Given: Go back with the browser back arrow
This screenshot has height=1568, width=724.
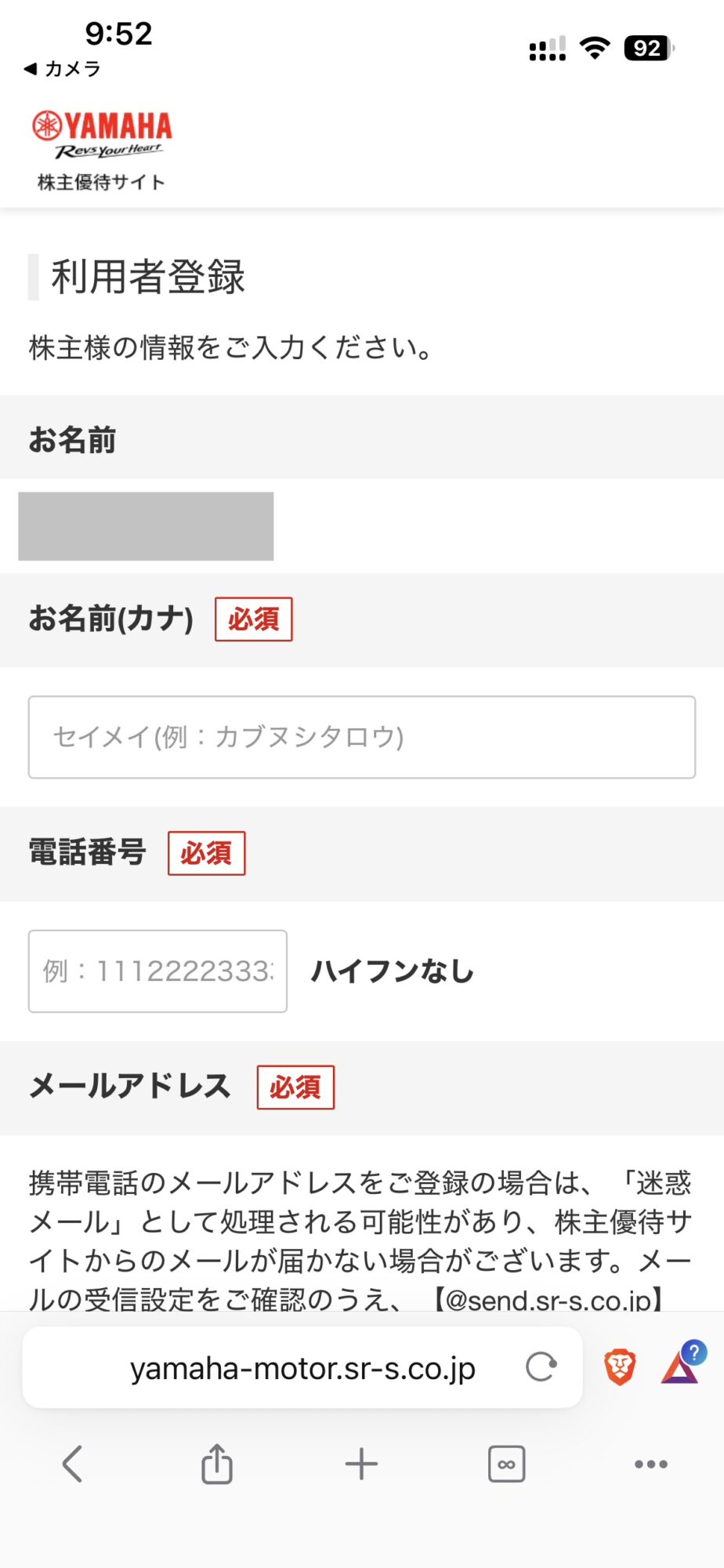Looking at the screenshot, I should 72,1464.
